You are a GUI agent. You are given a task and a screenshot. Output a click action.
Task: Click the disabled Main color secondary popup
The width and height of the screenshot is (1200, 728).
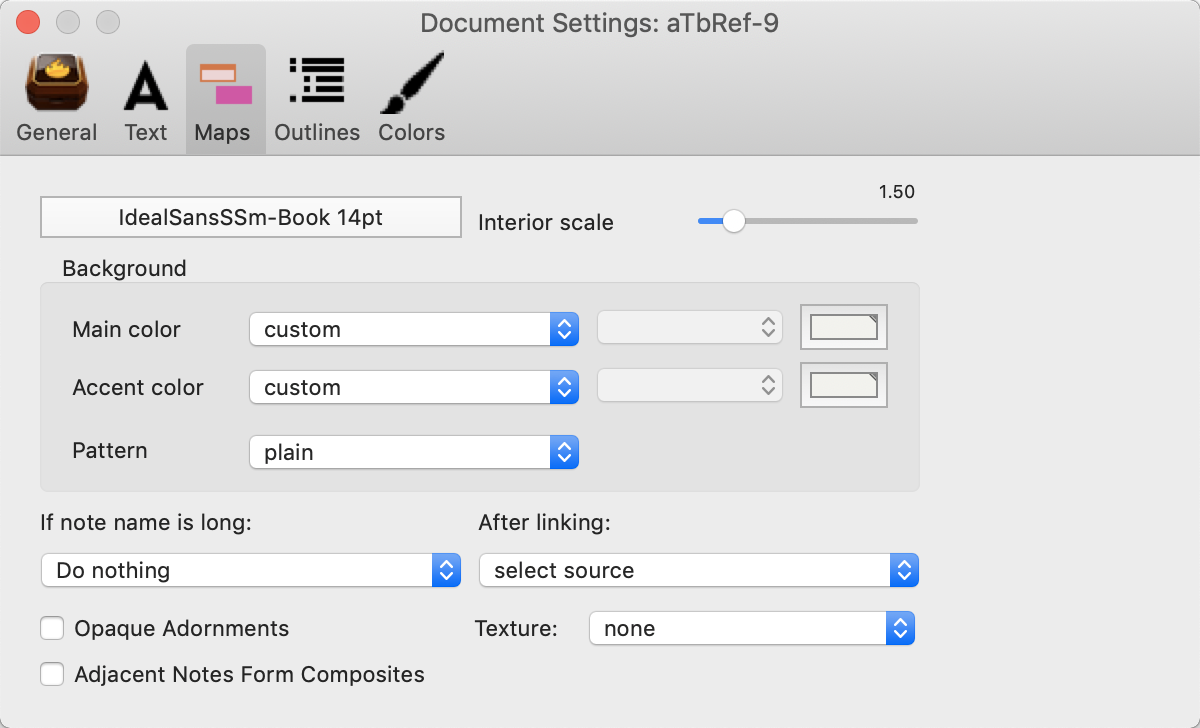[x=689, y=327]
